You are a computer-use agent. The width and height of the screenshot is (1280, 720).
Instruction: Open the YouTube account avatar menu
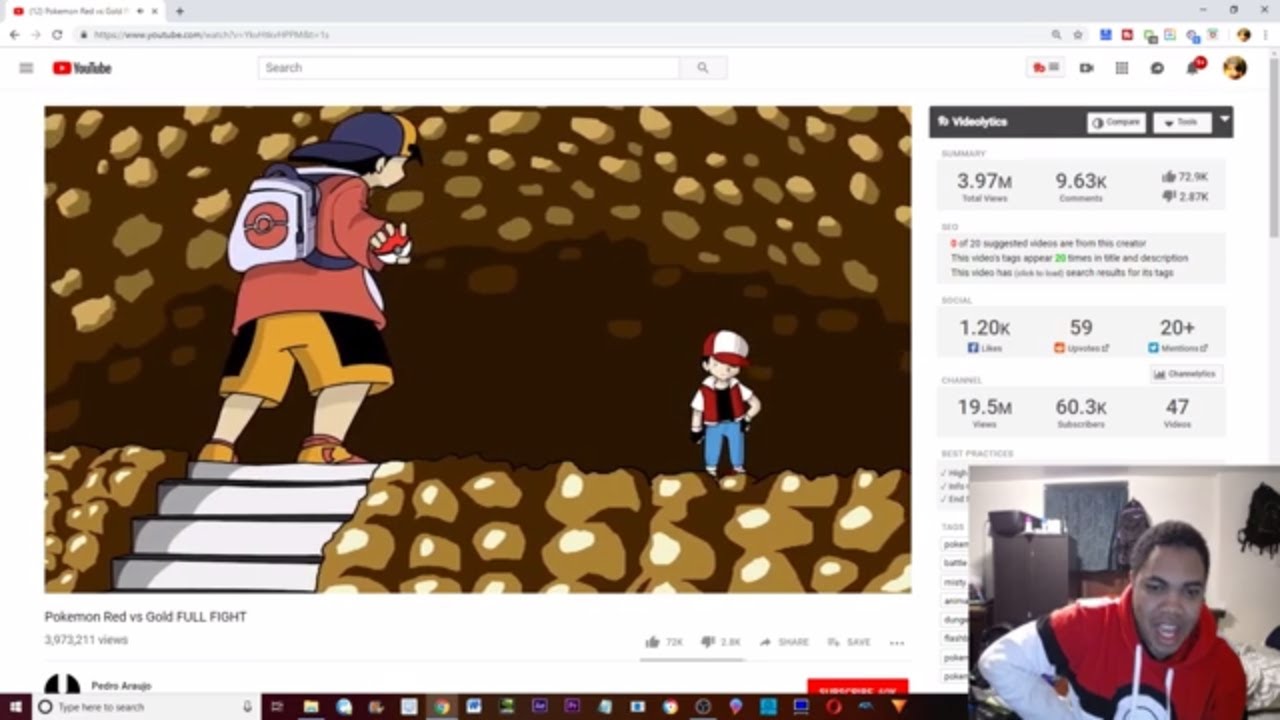click(x=1235, y=68)
